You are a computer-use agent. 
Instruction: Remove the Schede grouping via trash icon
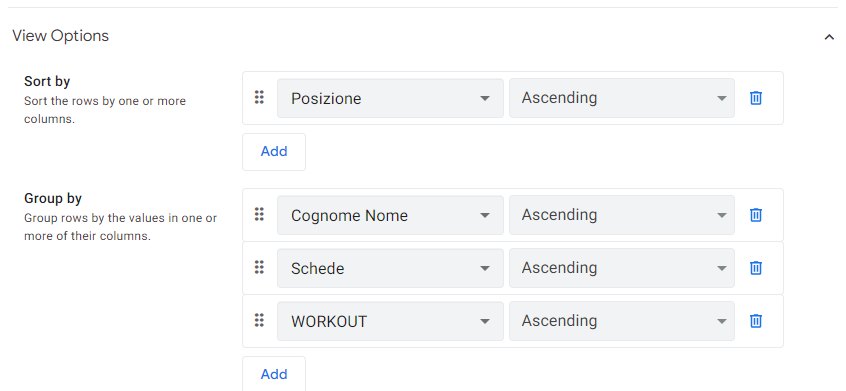click(755, 268)
